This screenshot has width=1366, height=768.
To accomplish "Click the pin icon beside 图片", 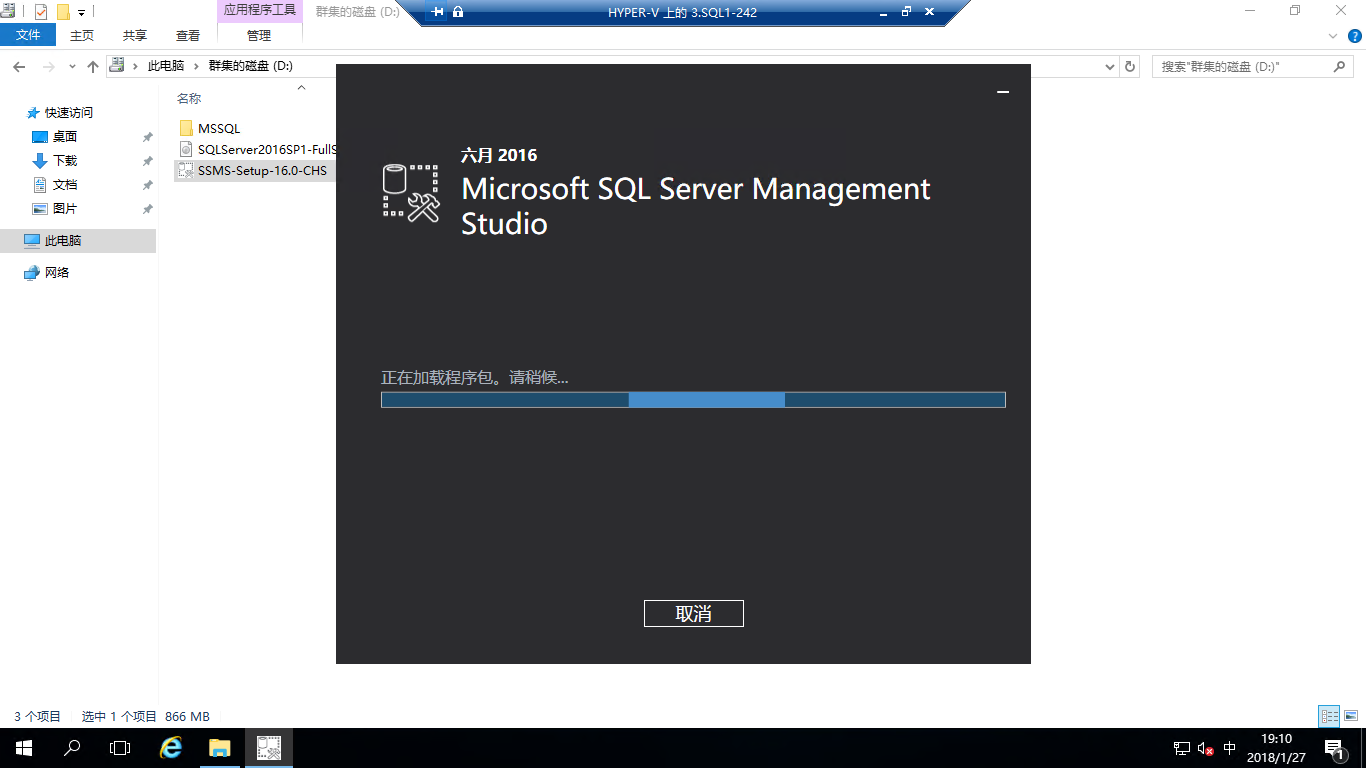I will (x=147, y=209).
